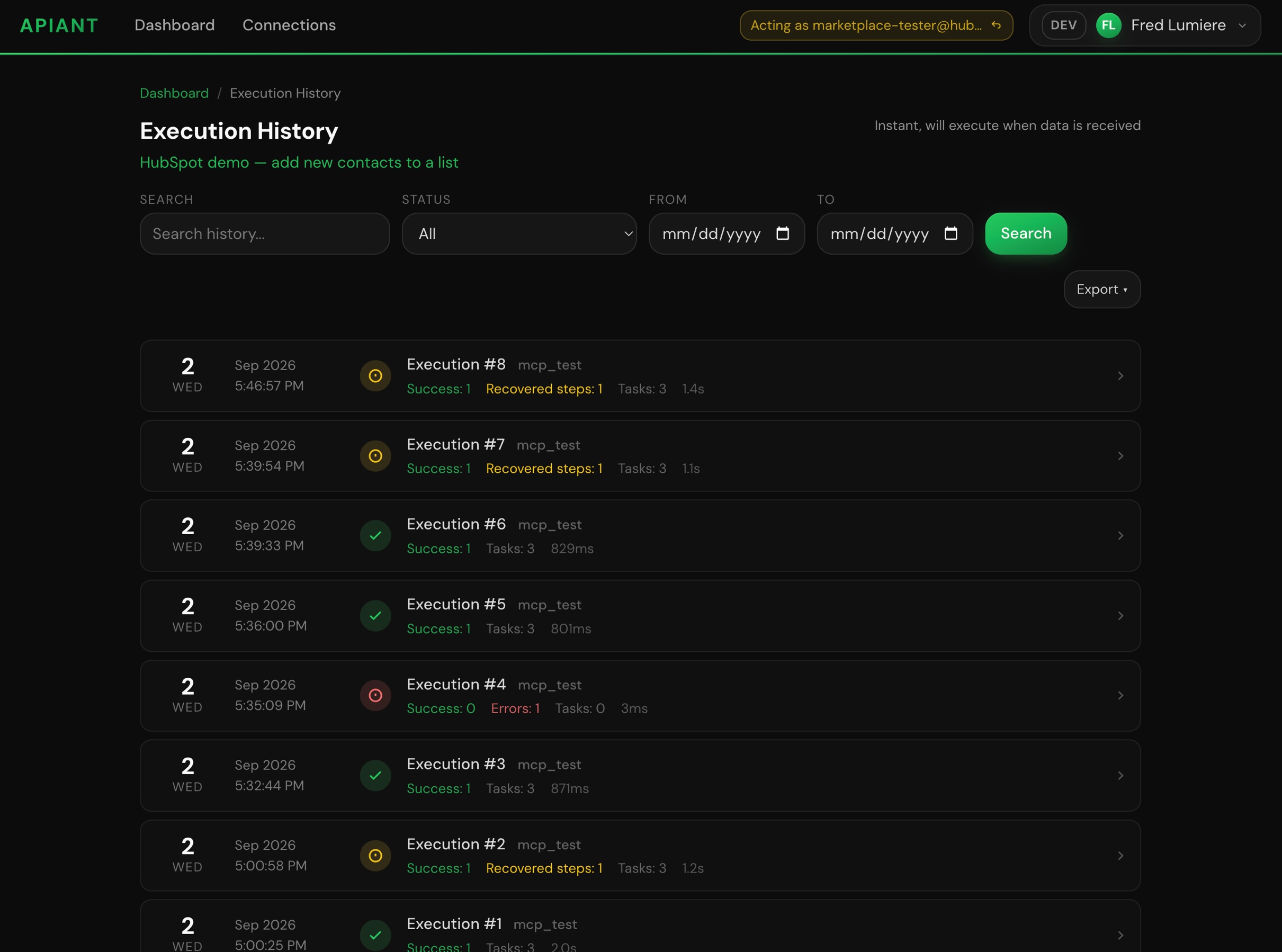The width and height of the screenshot is (1282, 952).
Task: Click the APIANT logo
Action: 59,25
